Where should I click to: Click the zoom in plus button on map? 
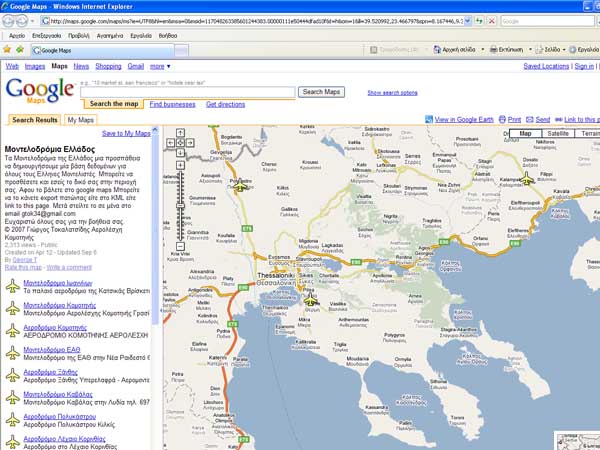point(181,166)
